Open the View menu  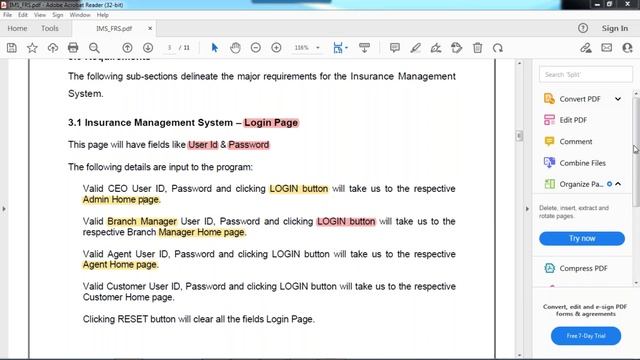[40, 15]
